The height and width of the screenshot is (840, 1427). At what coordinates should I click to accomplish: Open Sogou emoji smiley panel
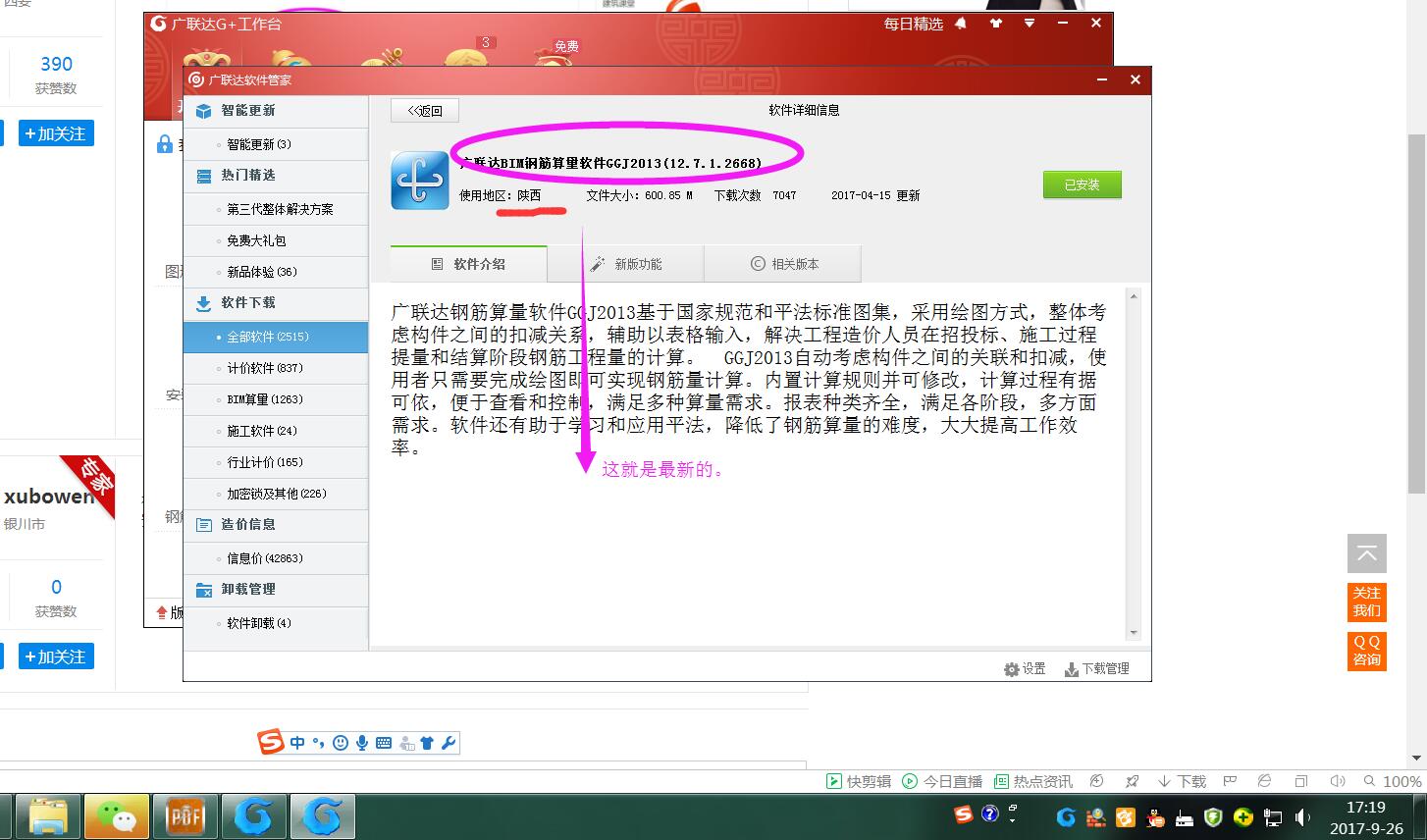341,743
